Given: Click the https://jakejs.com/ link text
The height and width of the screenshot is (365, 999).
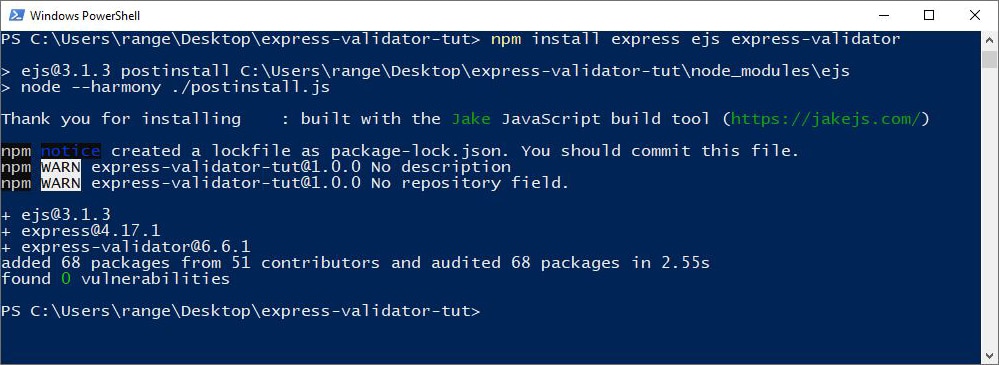Looking at the screenshot, I should 826,119.
